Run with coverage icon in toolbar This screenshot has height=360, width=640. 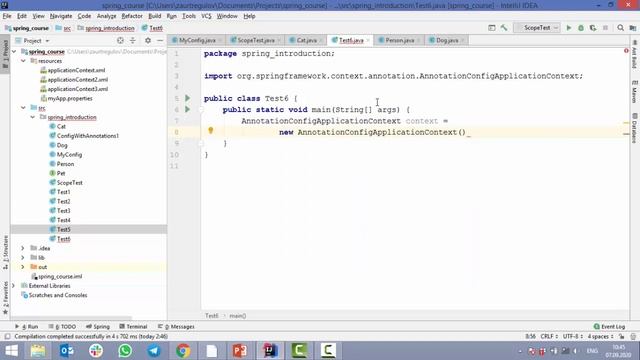(x=593, y=28)
